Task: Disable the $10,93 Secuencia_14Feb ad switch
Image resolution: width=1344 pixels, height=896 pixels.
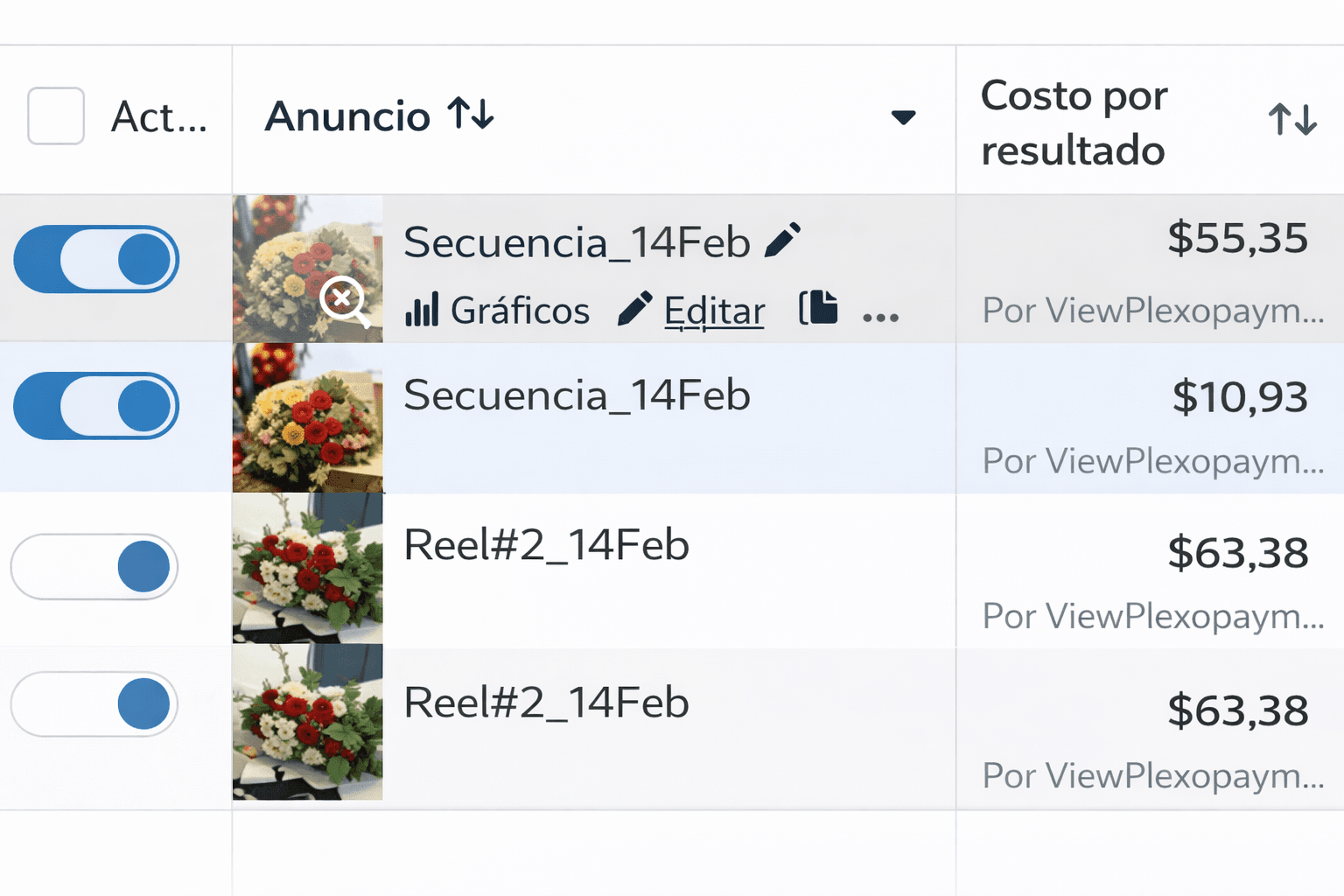Action: [96, 406]
